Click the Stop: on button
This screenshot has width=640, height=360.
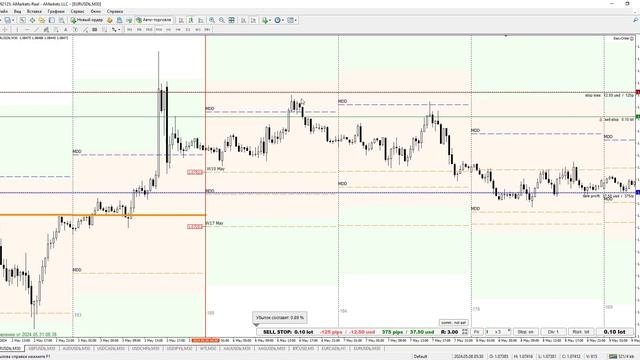pos(525,332)
